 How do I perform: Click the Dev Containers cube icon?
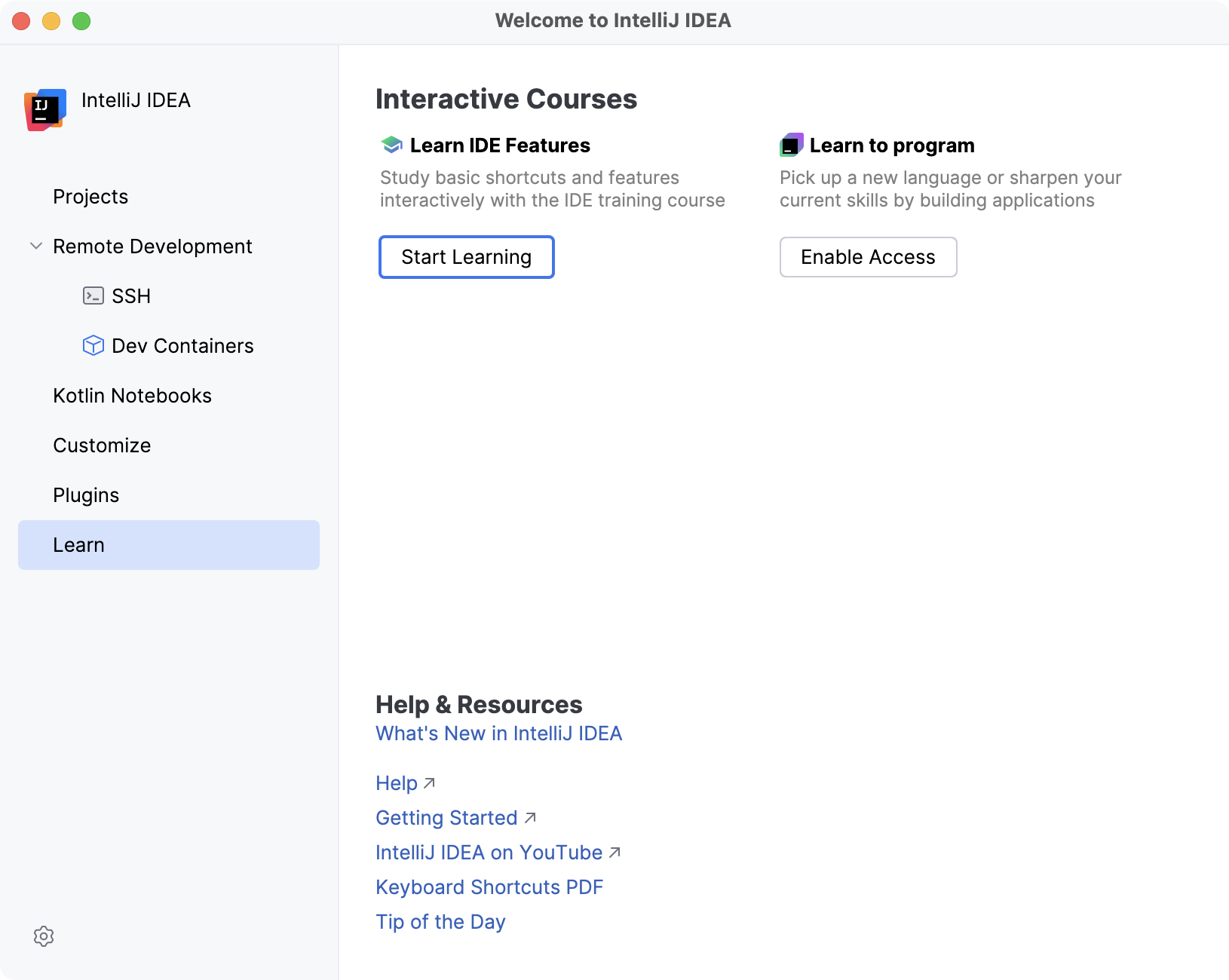coord(93,345)
